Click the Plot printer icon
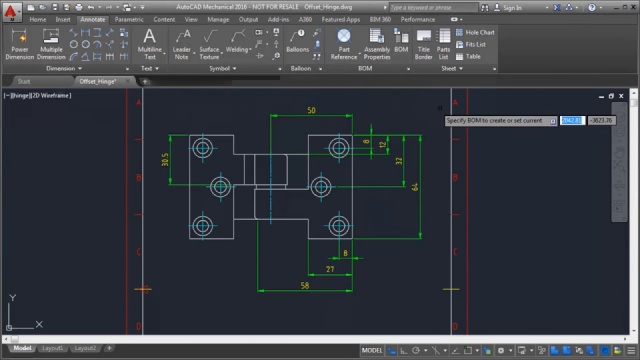The height and width of the screenshot is (360, 640). point(79,7)
